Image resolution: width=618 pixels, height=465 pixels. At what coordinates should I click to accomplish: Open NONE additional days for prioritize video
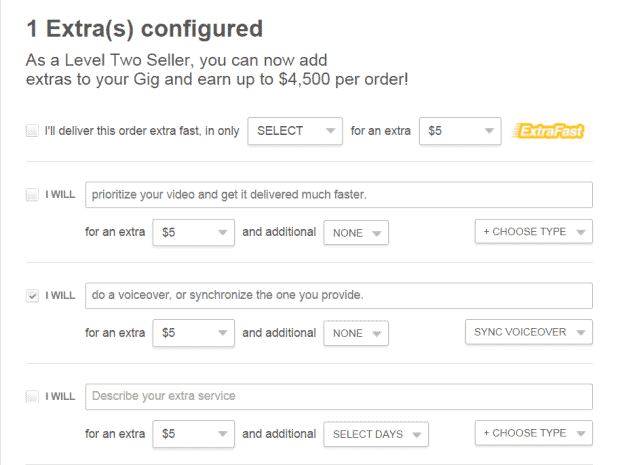click(x=356, y=233)
